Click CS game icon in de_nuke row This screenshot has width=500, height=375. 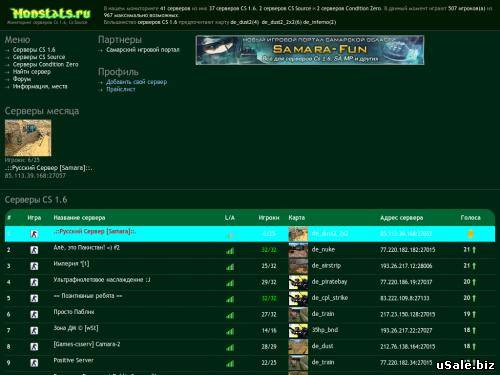click(x=34, y=250)
